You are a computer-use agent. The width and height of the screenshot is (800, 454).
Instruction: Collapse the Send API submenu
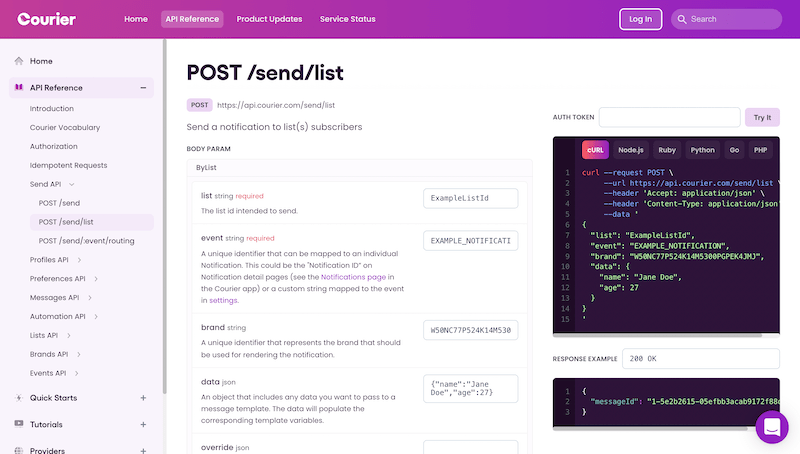click(71, 185)
